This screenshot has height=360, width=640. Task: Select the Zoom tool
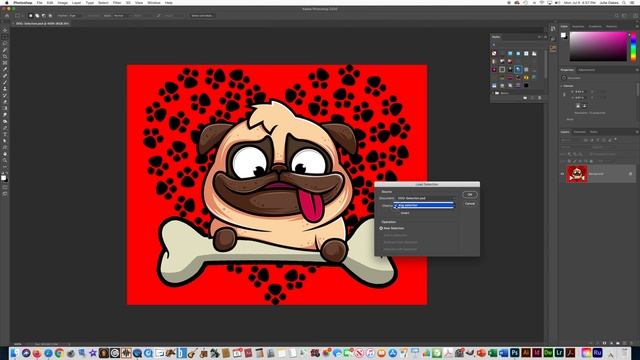tap(4, 160)
